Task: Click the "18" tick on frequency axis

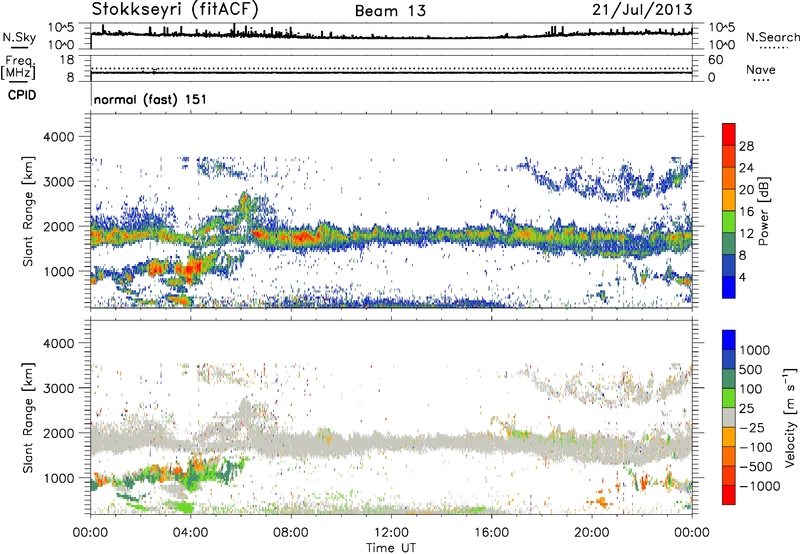Action: coord(67,60)
